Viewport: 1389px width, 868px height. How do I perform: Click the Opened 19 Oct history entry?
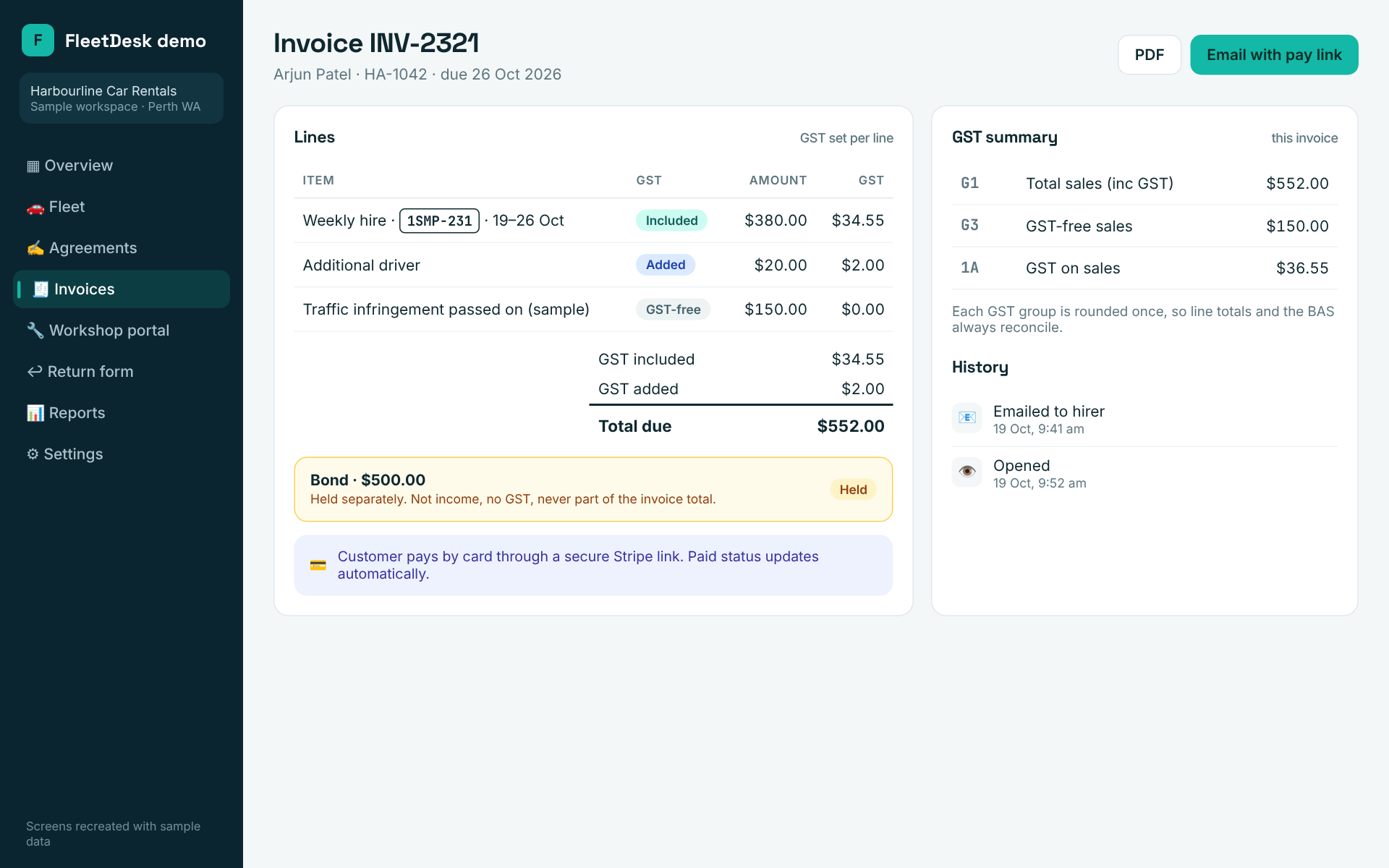coord(1144,474)
